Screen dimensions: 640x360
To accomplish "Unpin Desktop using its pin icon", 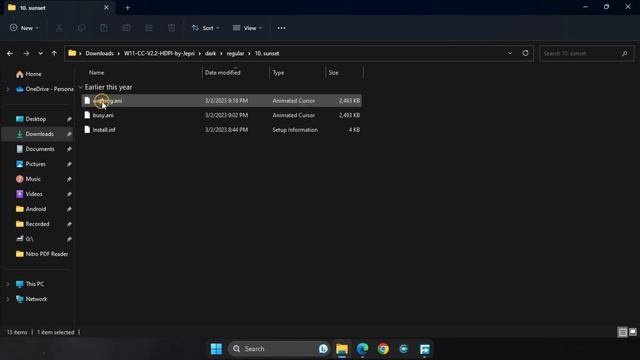I will click(69, 119).
